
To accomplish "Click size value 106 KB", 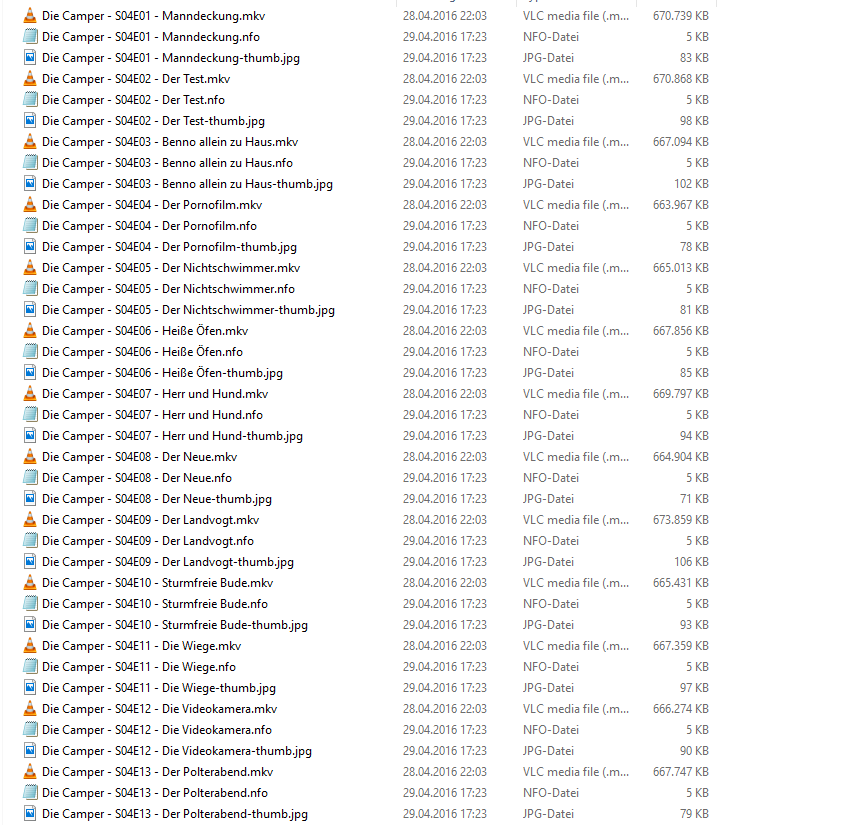I will coord(691,562).
